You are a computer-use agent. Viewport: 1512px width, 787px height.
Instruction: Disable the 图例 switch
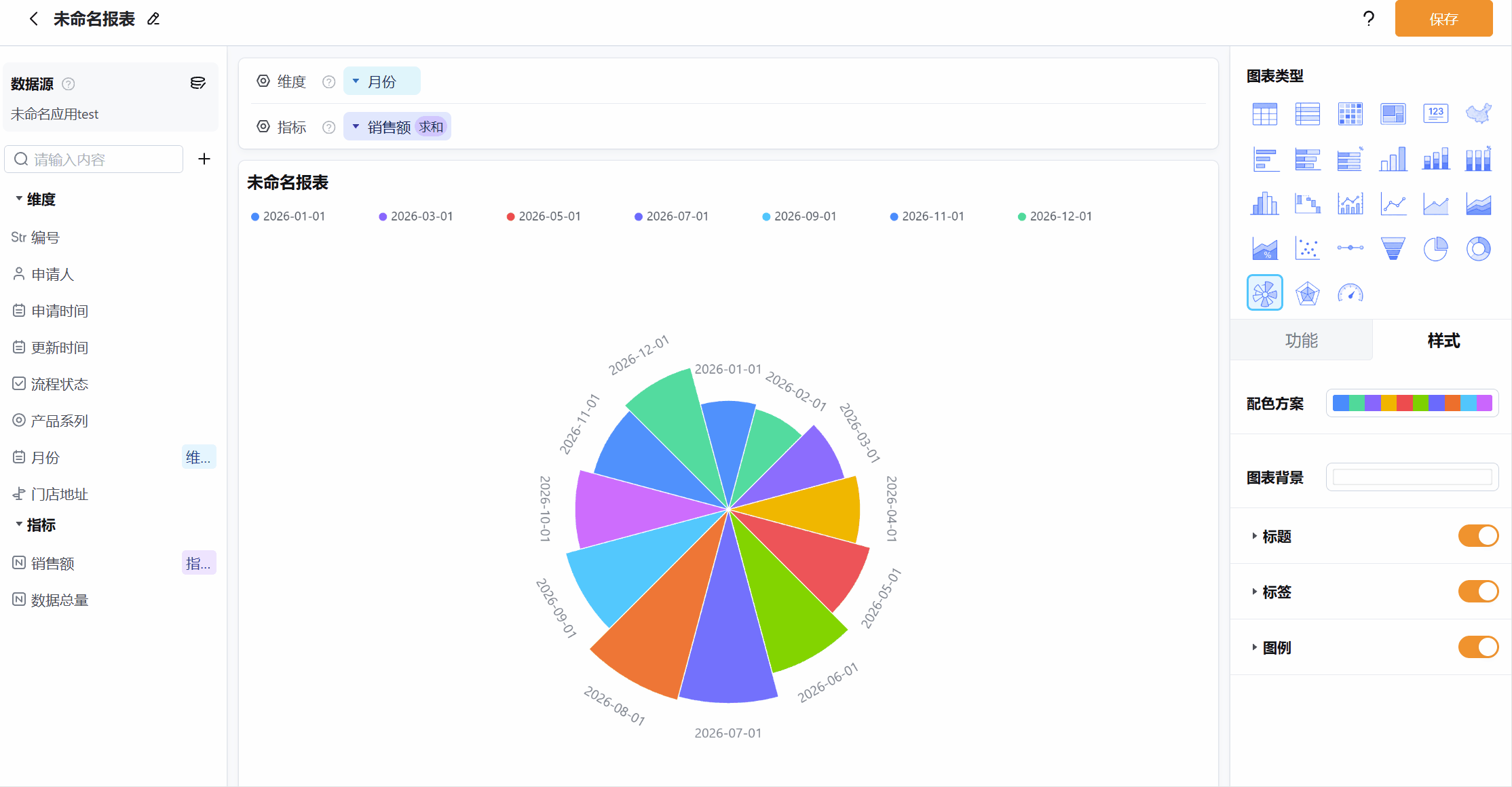[1478, 647]
